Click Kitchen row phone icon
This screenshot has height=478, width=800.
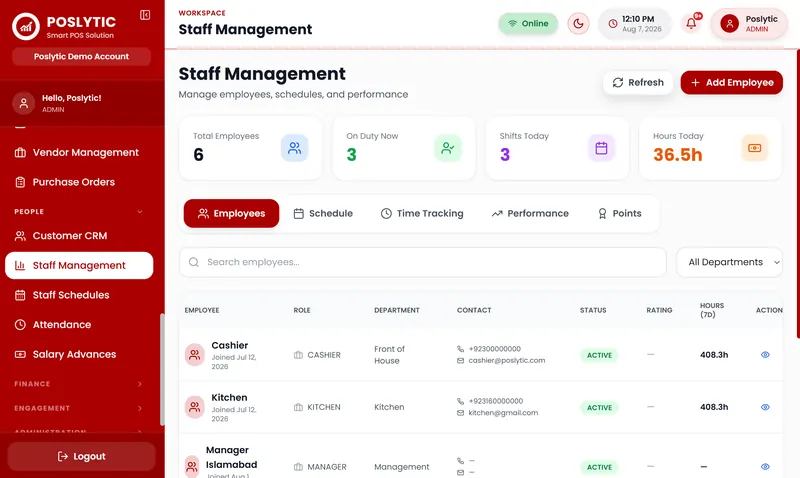coord(460,401)
